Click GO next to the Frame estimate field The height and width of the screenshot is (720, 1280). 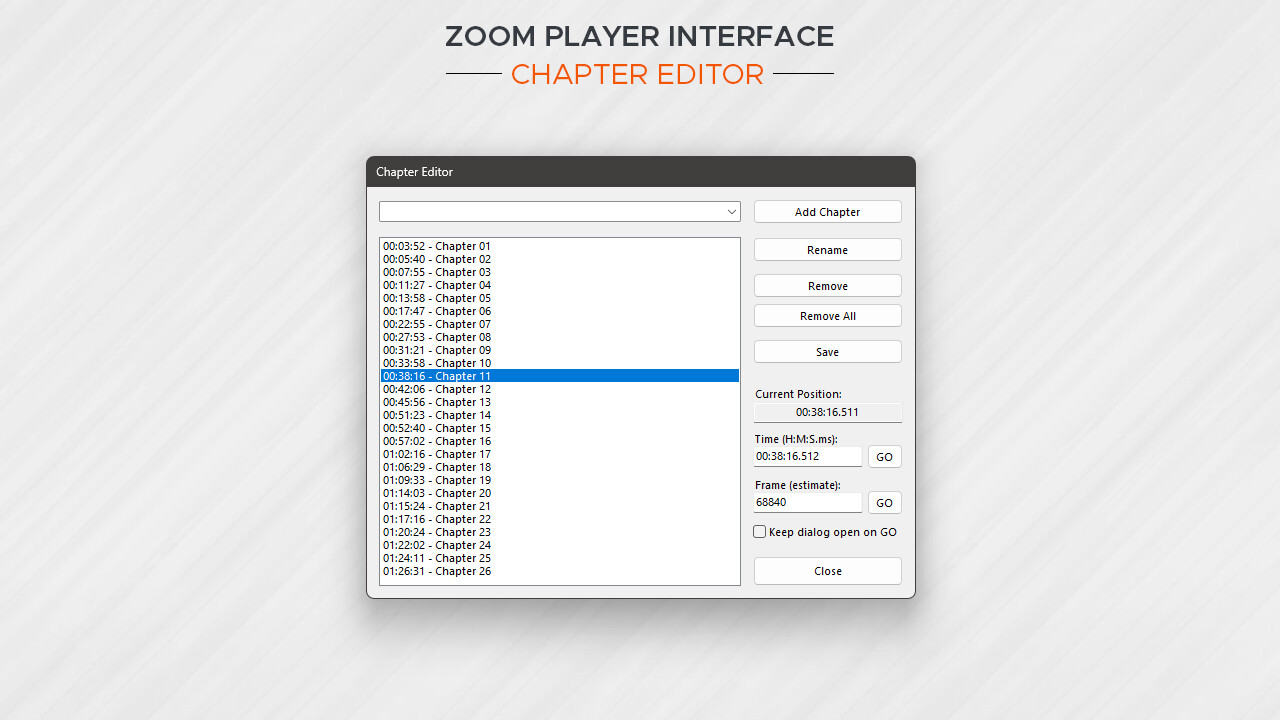tap(884, 503)
